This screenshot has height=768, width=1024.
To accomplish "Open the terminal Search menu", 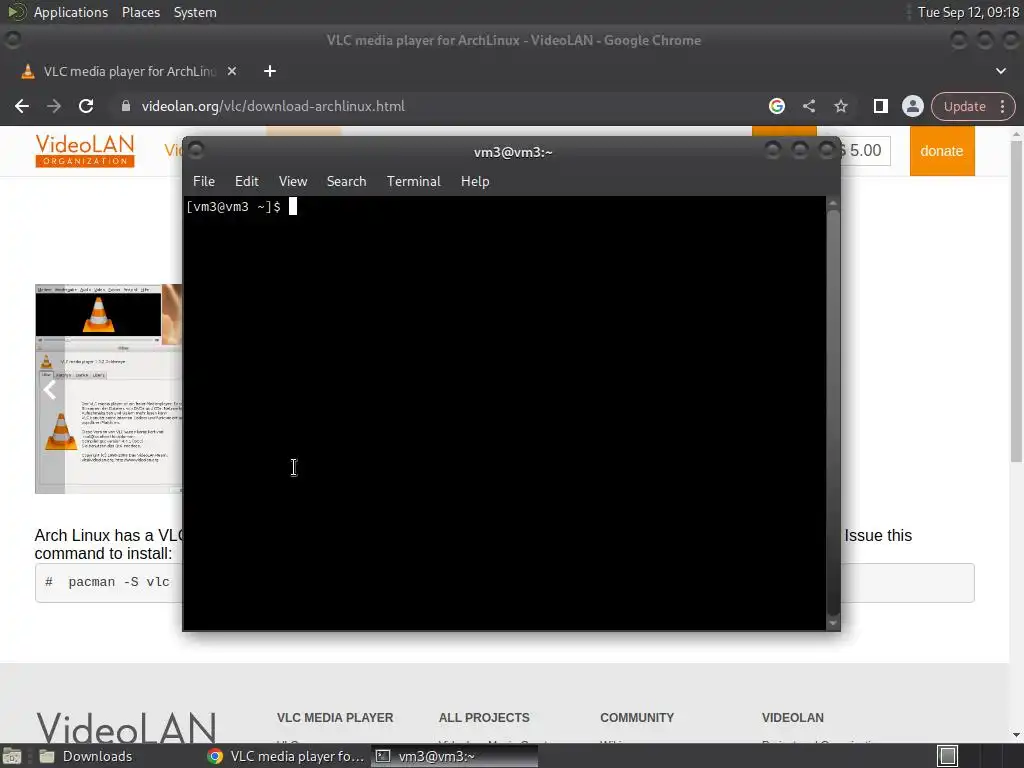I will (x=346, y=182).
